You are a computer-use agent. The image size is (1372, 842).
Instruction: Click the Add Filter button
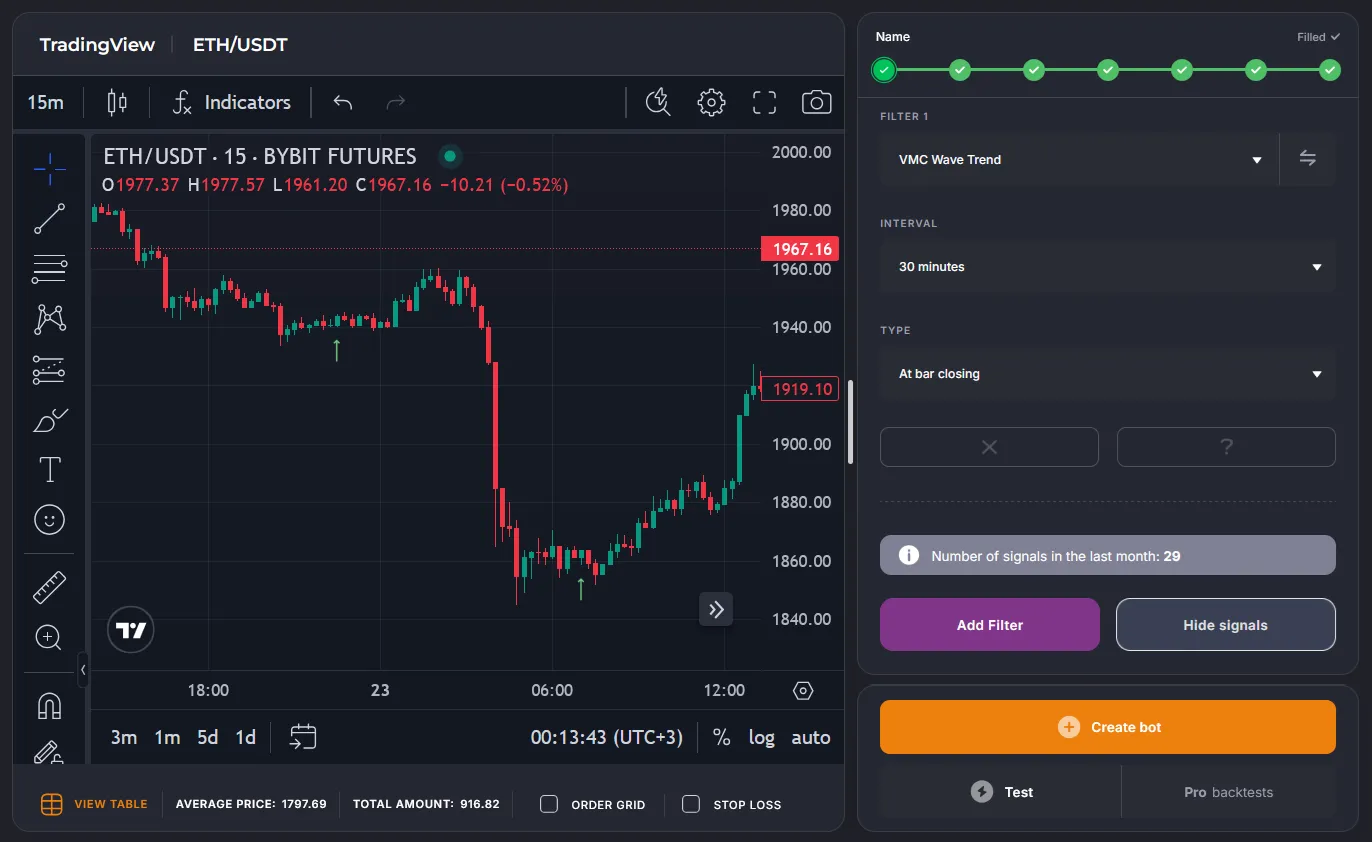[989, 625]
